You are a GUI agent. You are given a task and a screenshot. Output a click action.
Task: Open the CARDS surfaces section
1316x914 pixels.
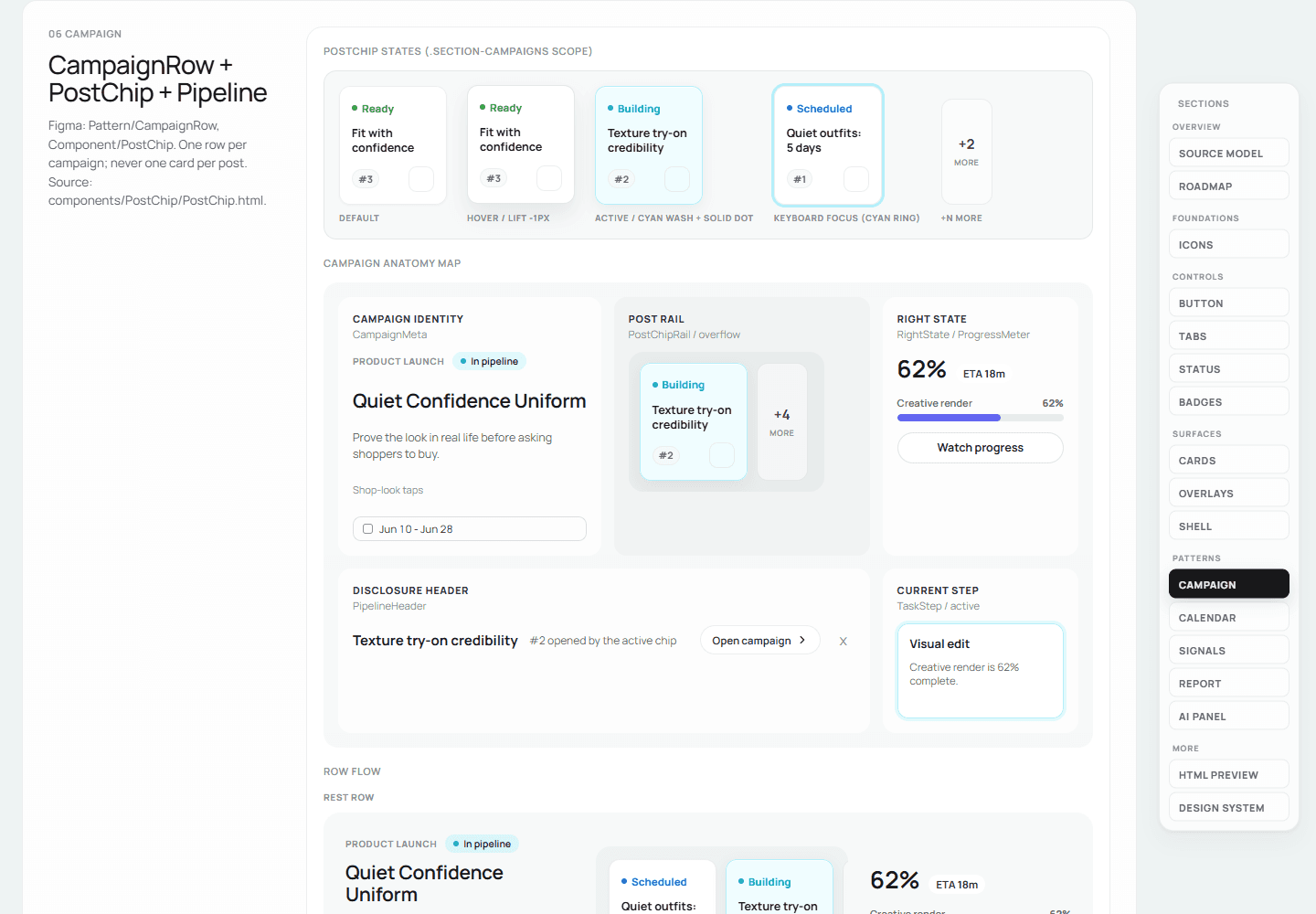1228,461
